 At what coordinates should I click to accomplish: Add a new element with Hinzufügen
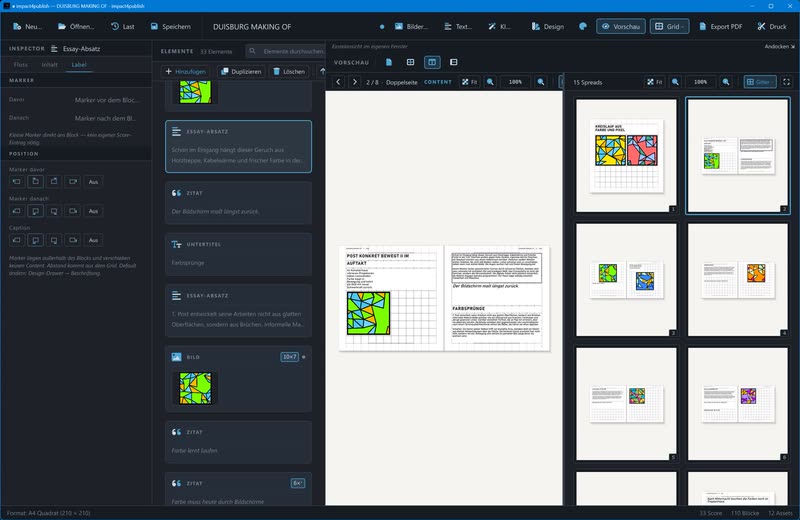186,71
